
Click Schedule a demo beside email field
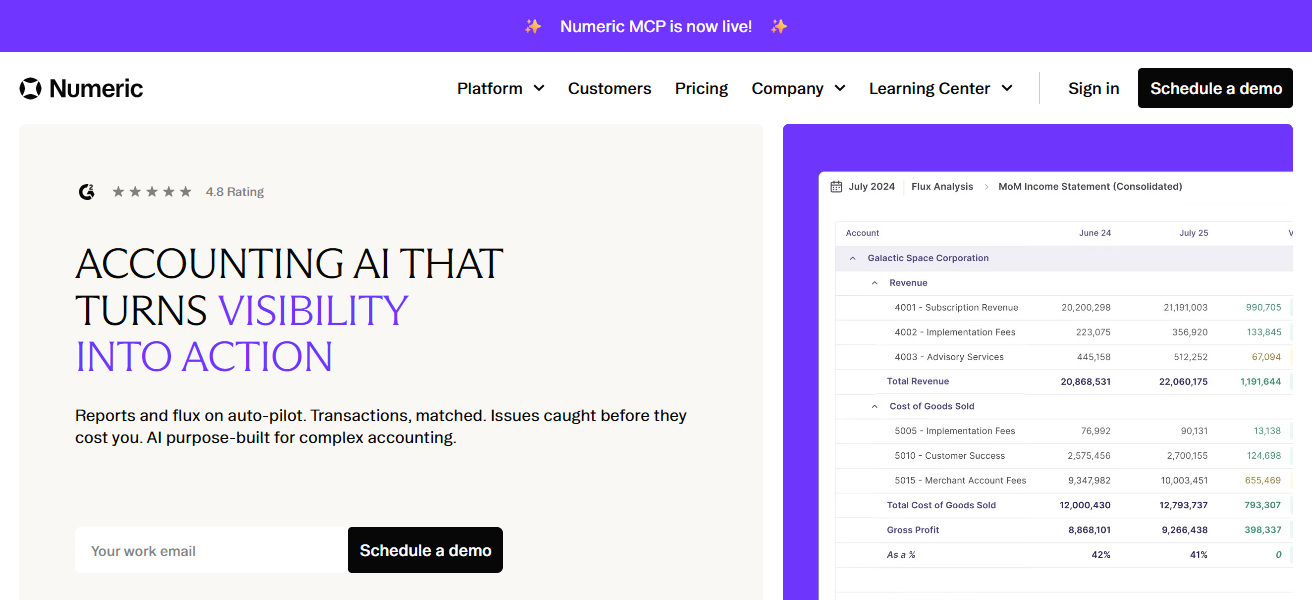coord(425,550)
